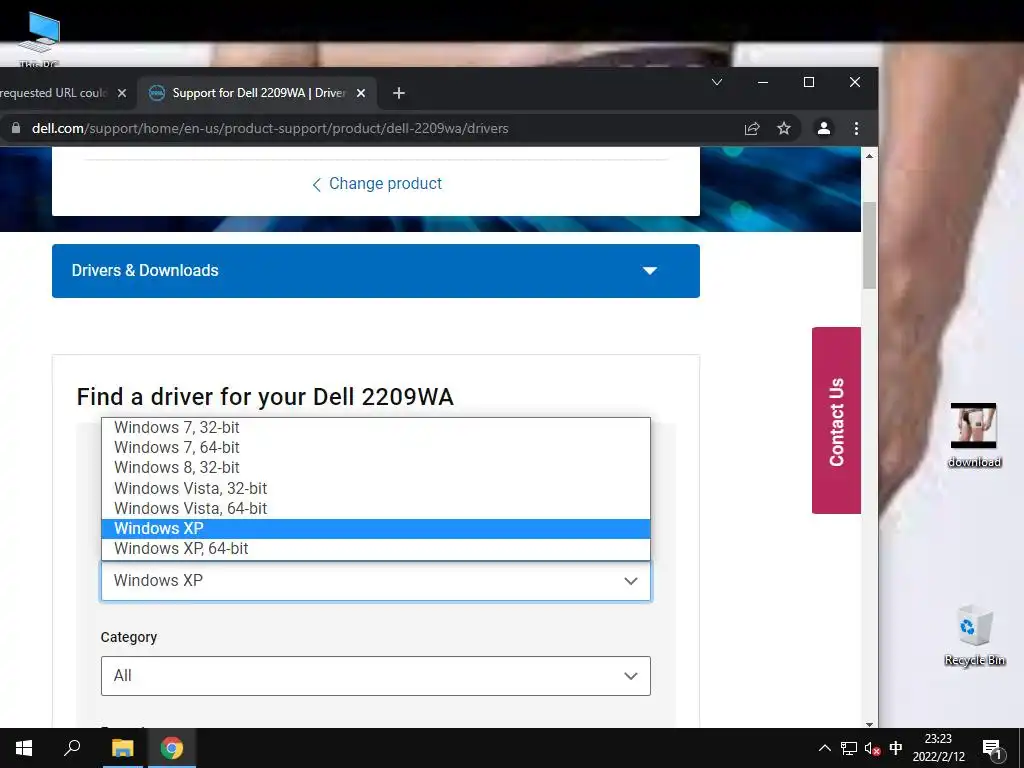Image resolution: width=1024 pixels, height=768 pixels.
Task: Click the Chinese IME indicator
Action: pyautogui.click(x=896, y=748)
